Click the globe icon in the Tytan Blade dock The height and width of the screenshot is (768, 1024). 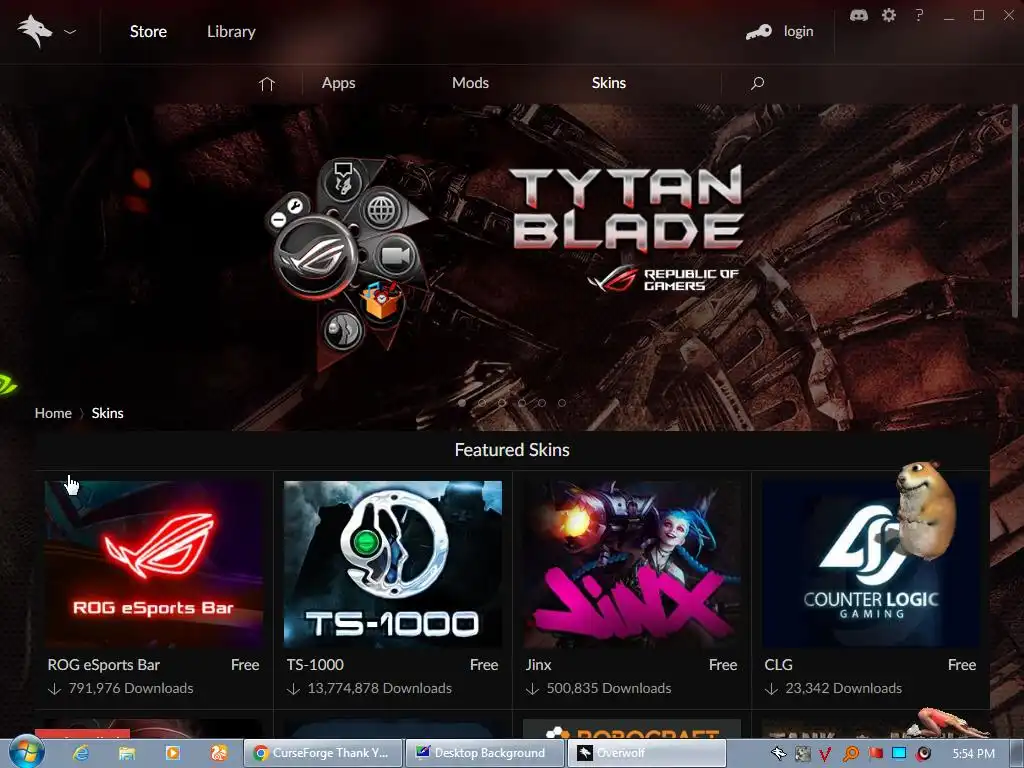(382, 210)
